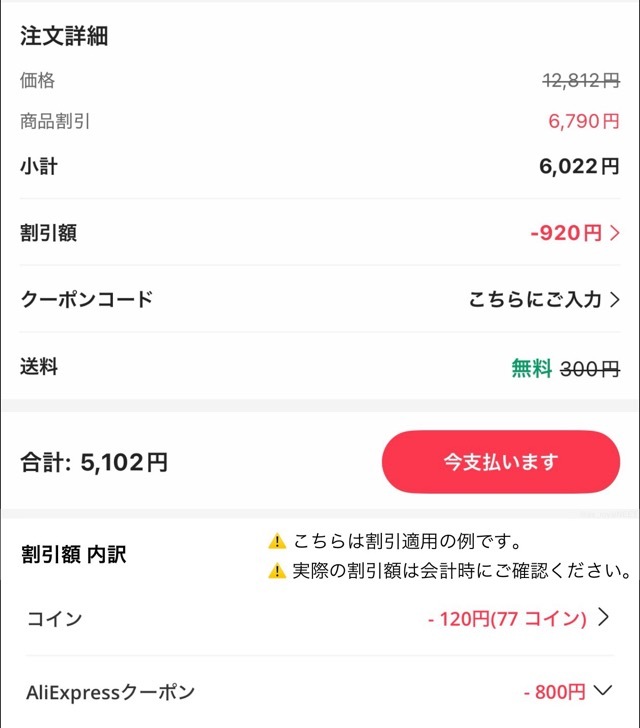Tap the AliExpressクーポン label
Screen dimensions: 640x728
click(111, 691)
